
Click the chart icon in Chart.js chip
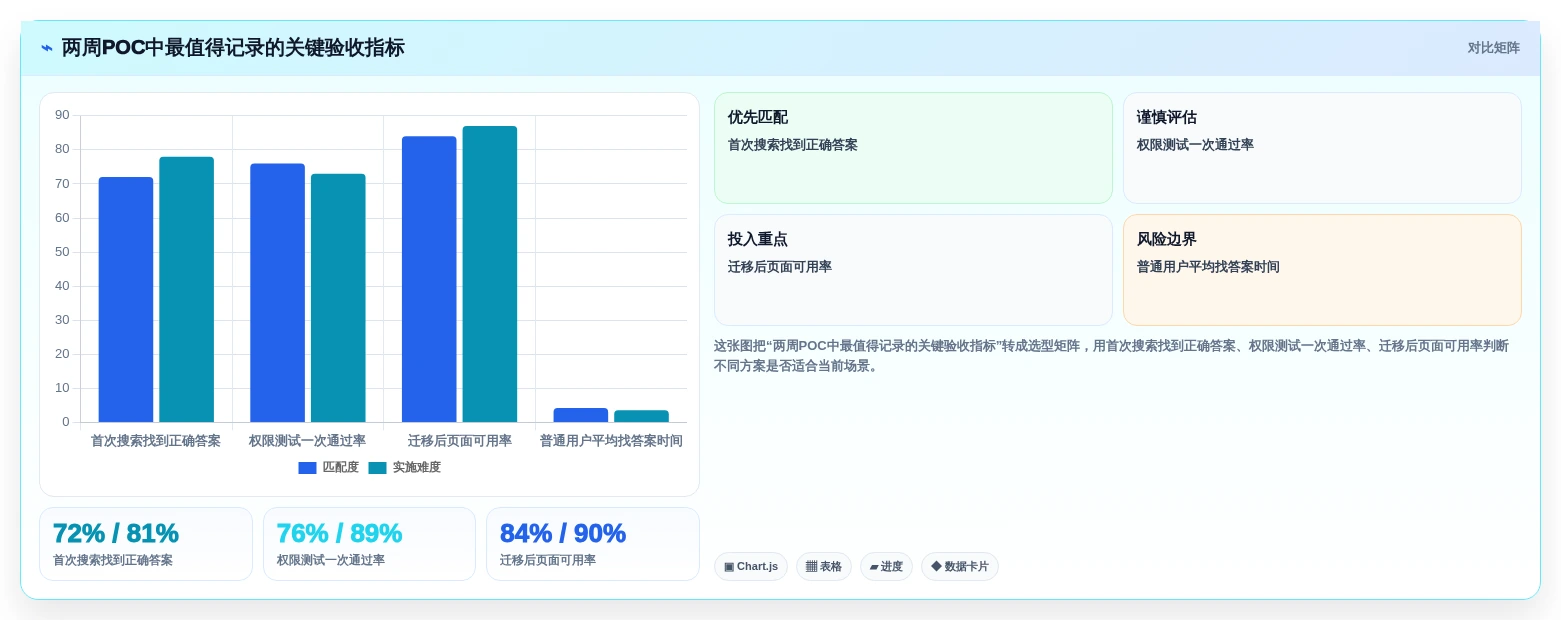(x=729, y=566)
